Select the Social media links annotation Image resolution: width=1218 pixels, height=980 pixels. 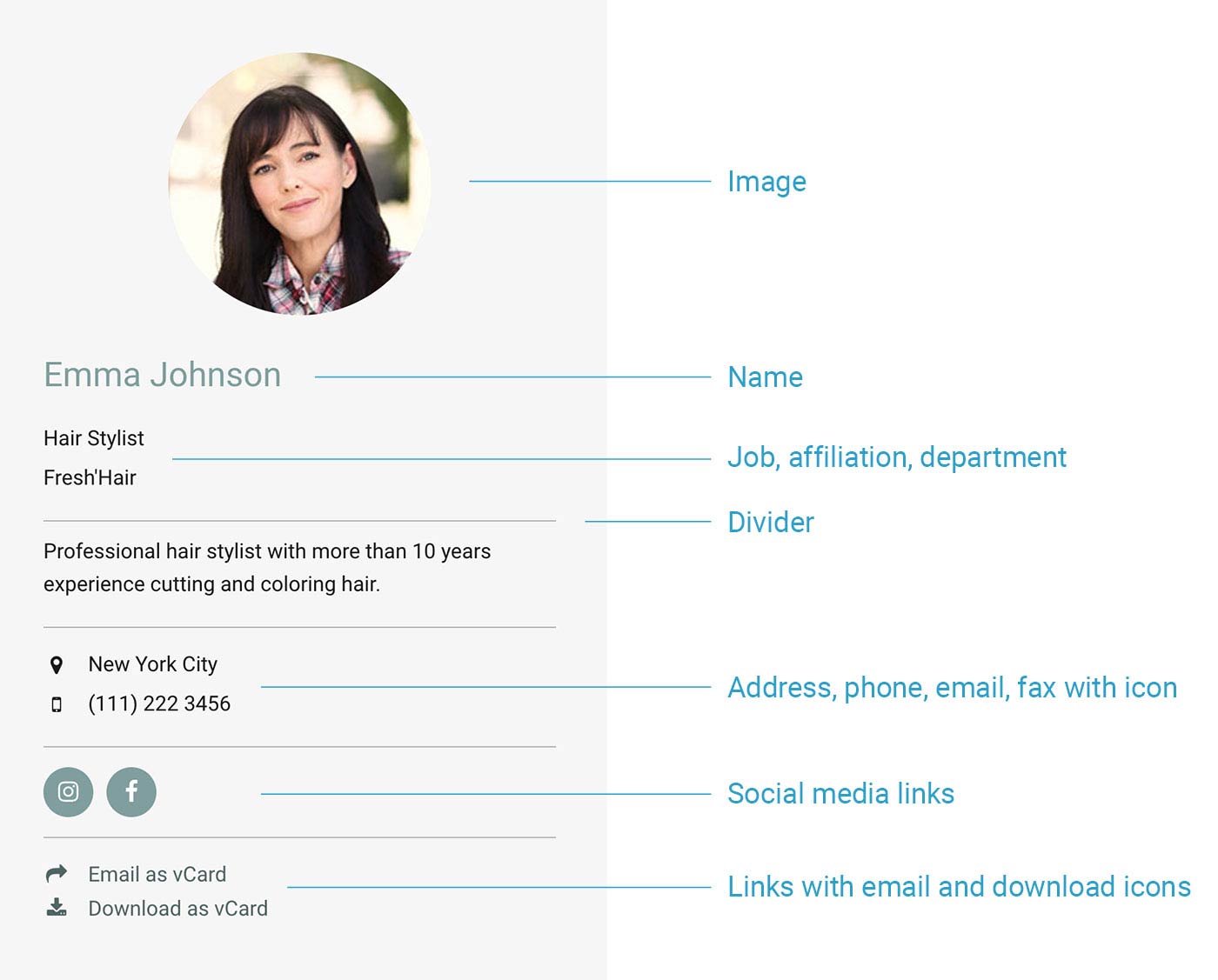840,793
